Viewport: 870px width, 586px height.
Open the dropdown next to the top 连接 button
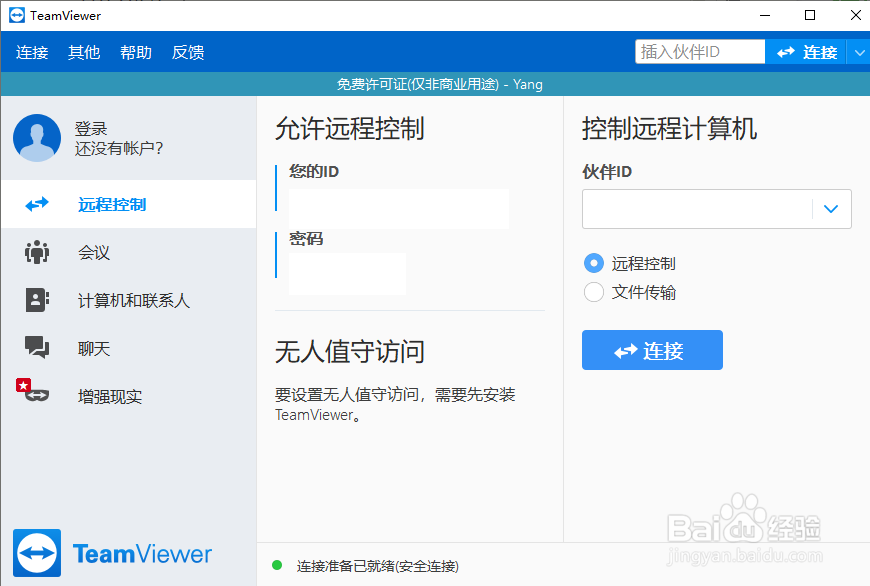[x=859, y=51]
